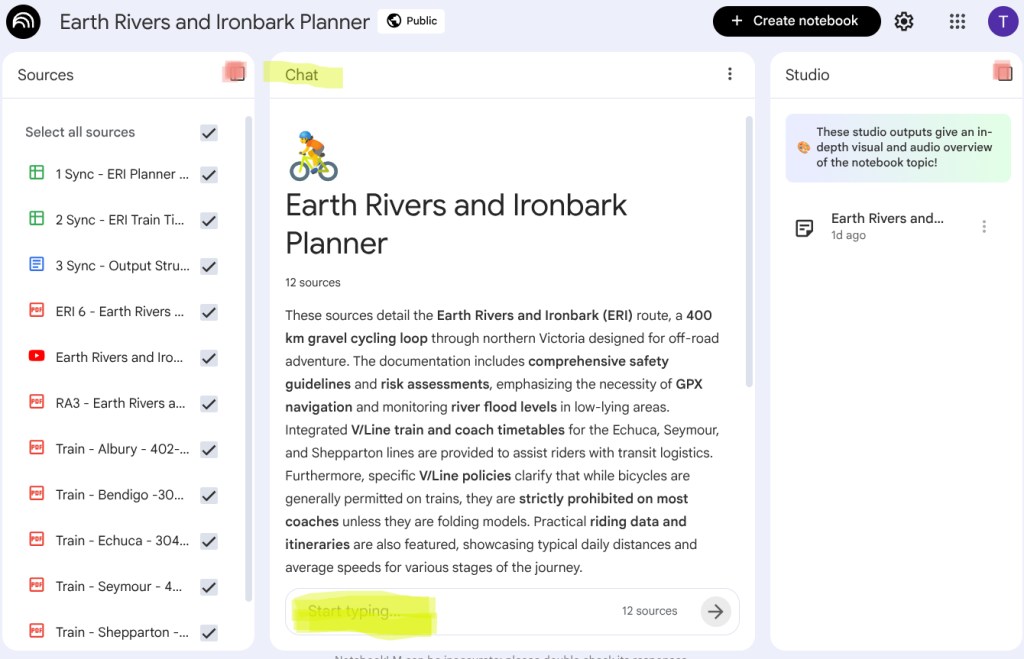Screen dimensions: 1024x659
Task: Open the Train - Seymour source
Action: point(119,586)
